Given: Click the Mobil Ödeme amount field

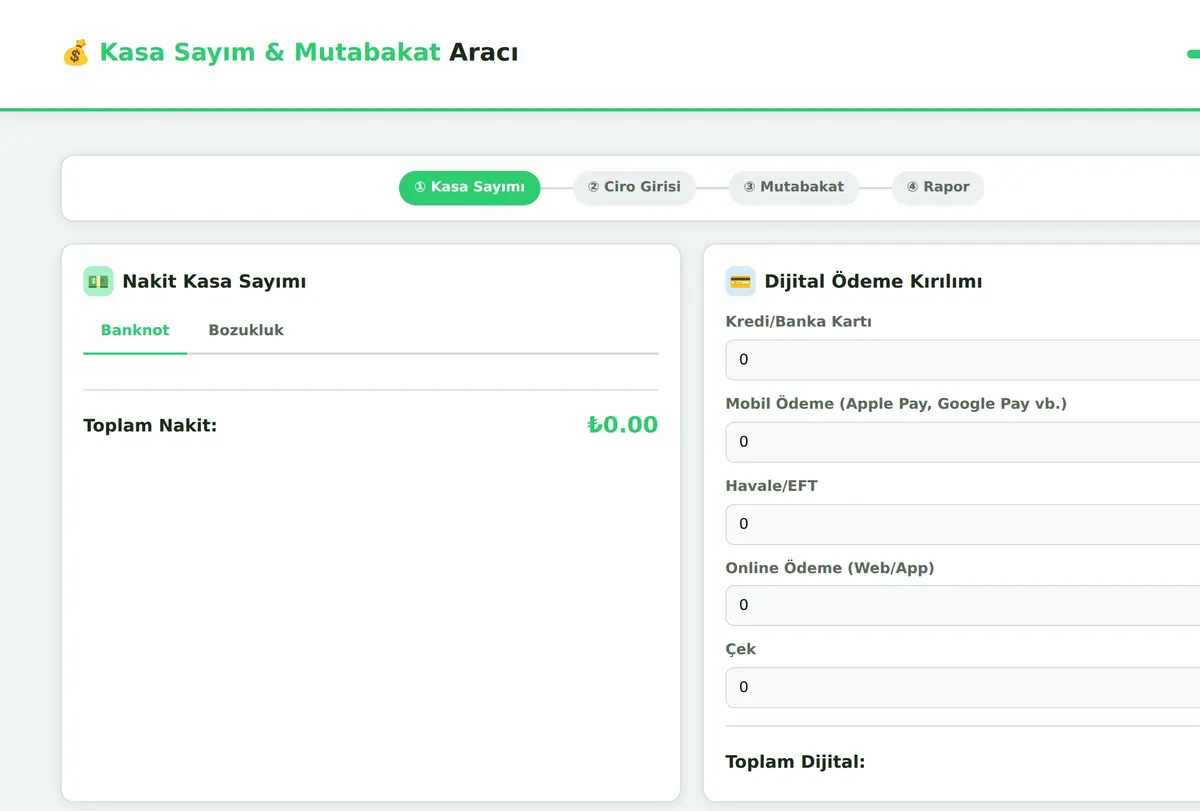Looking at the screenshot, I should point(962,441).
